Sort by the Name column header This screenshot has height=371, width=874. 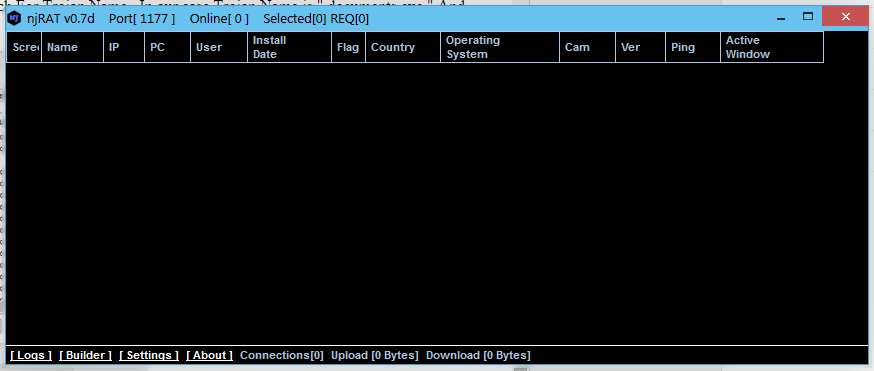pyautogui.click(x=72, y=47)
